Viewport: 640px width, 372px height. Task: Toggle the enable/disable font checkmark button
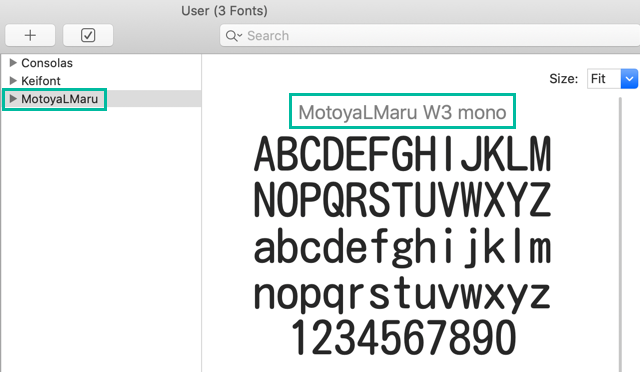(88, 36)
